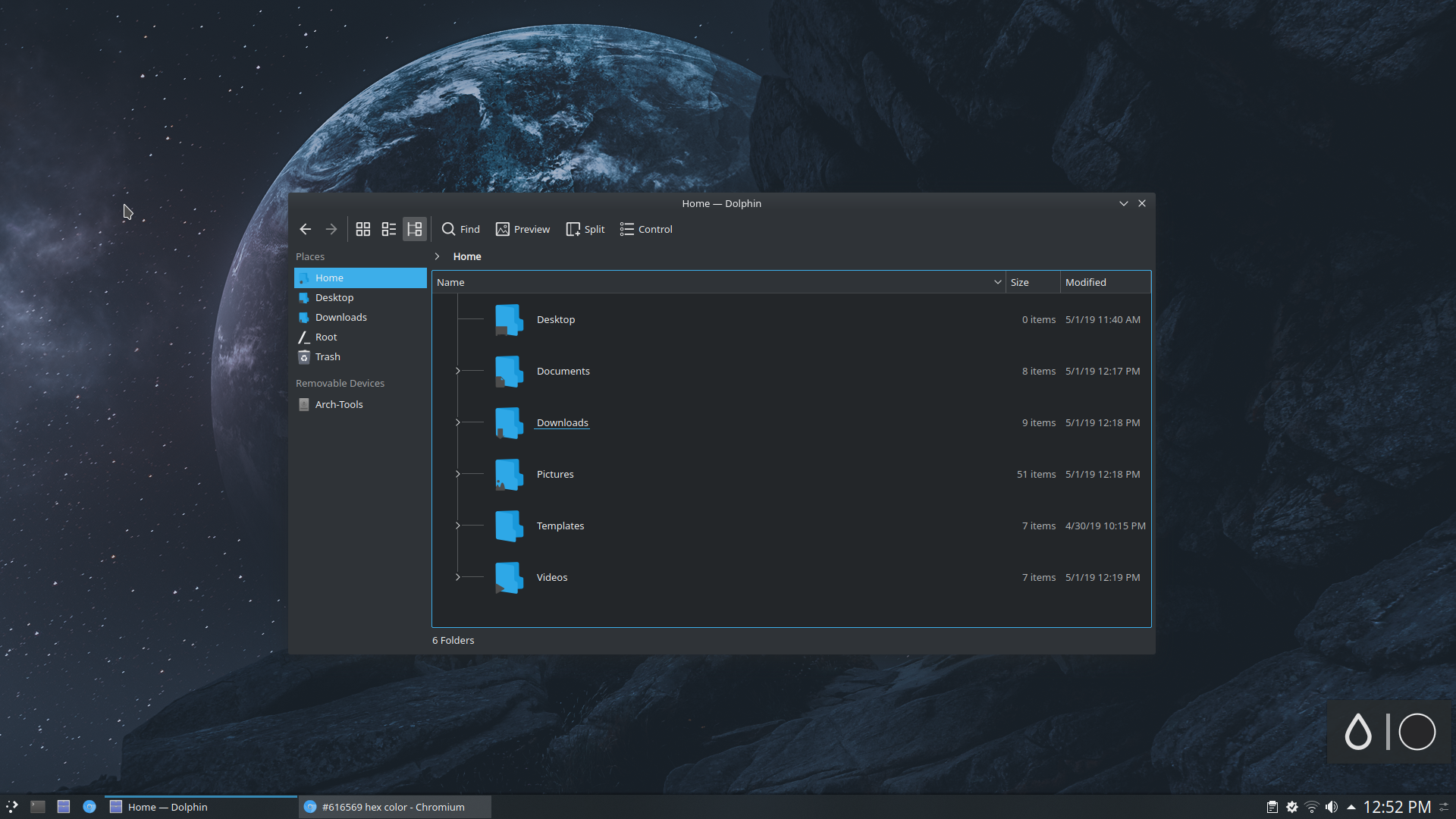Screen dimensions: 1456x819
Task: Expand the Downloads folder tree
Action: pos(458,422)
